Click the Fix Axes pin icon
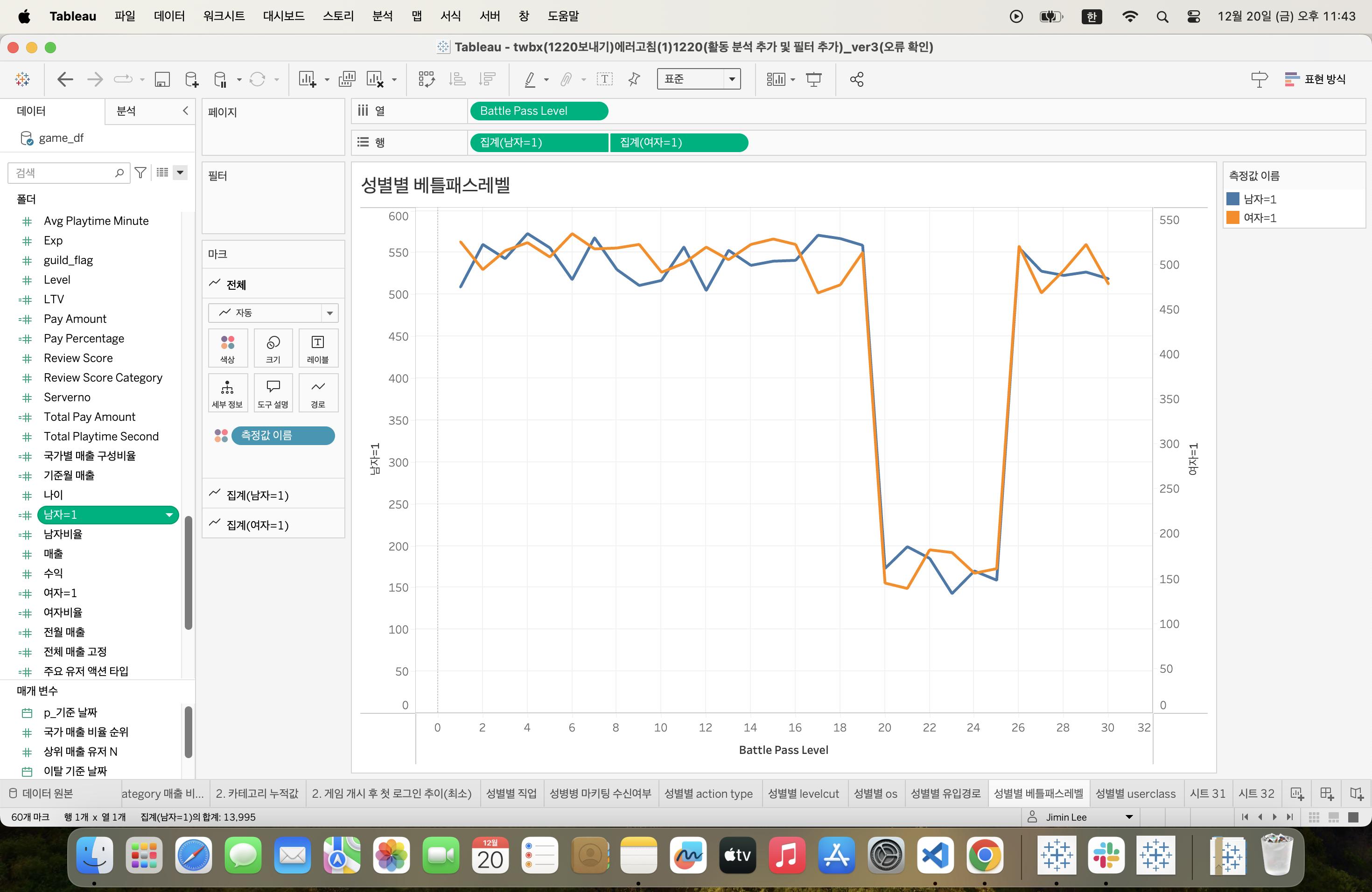The height and width of the screenshot is (892, 1372). (x=634, y=79)
